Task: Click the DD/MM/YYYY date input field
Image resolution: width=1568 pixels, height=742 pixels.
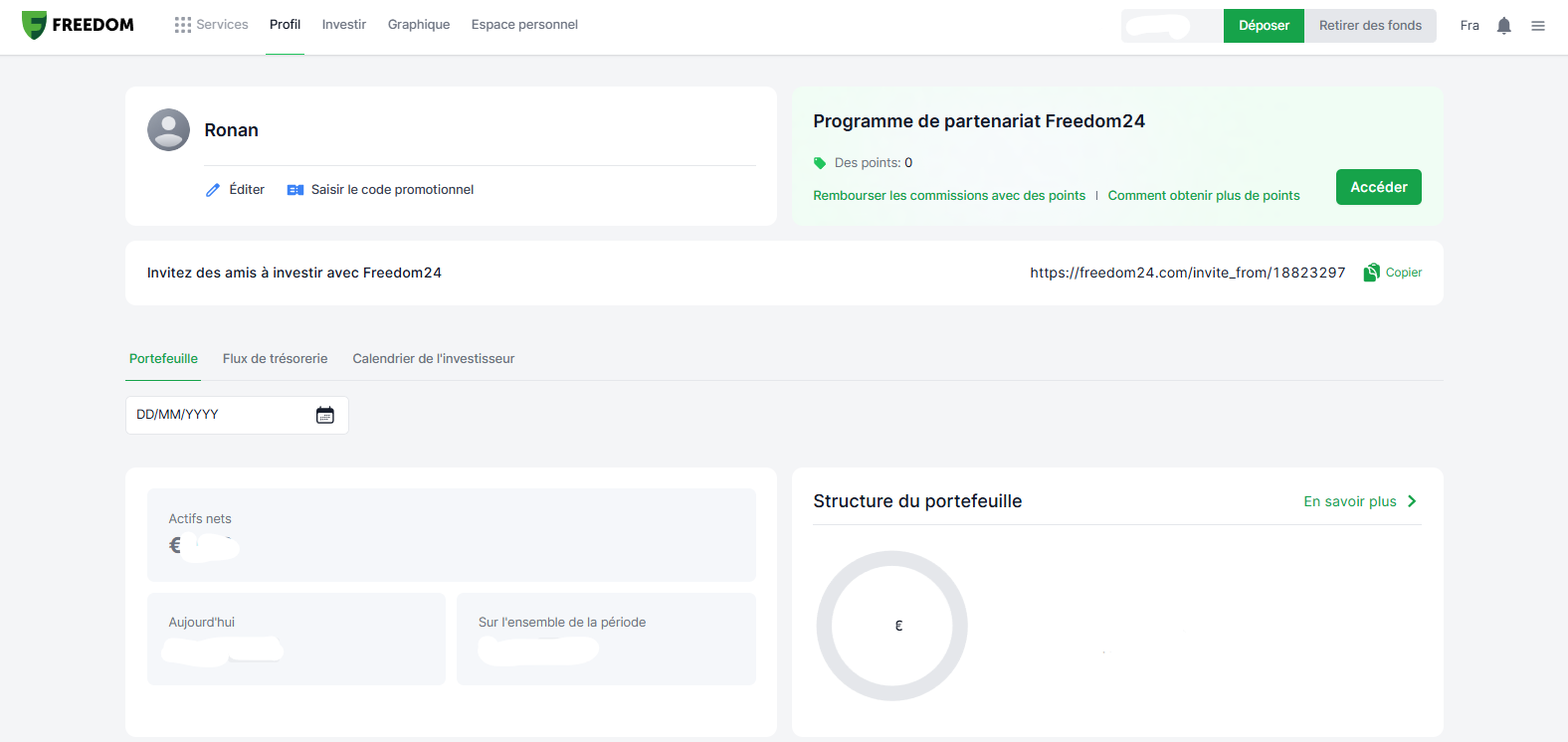Action: [x=237, y=415]
